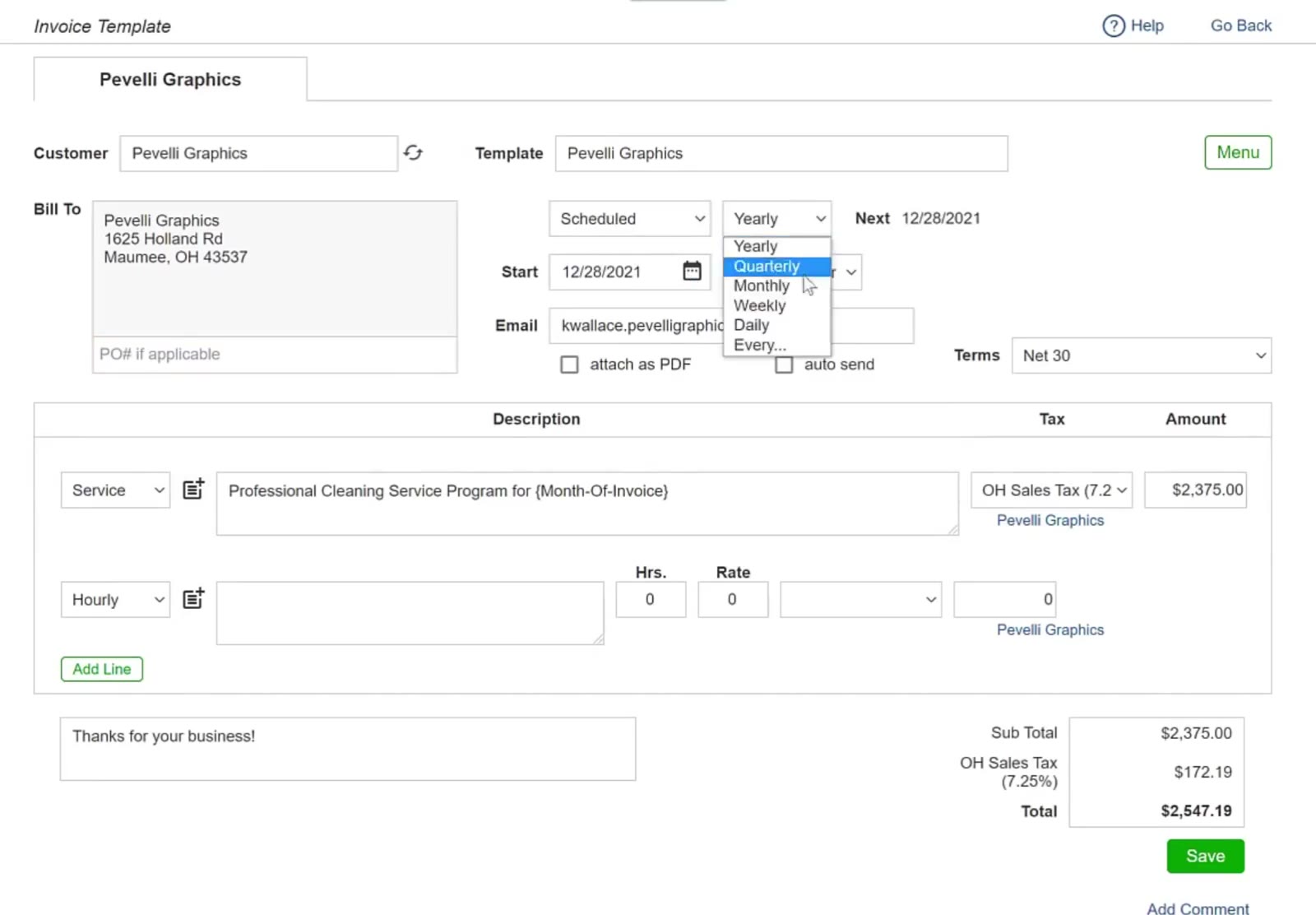1316x915 pixels.
Task: Open the Terms Net 30 dropdown
Action: 1142,355
